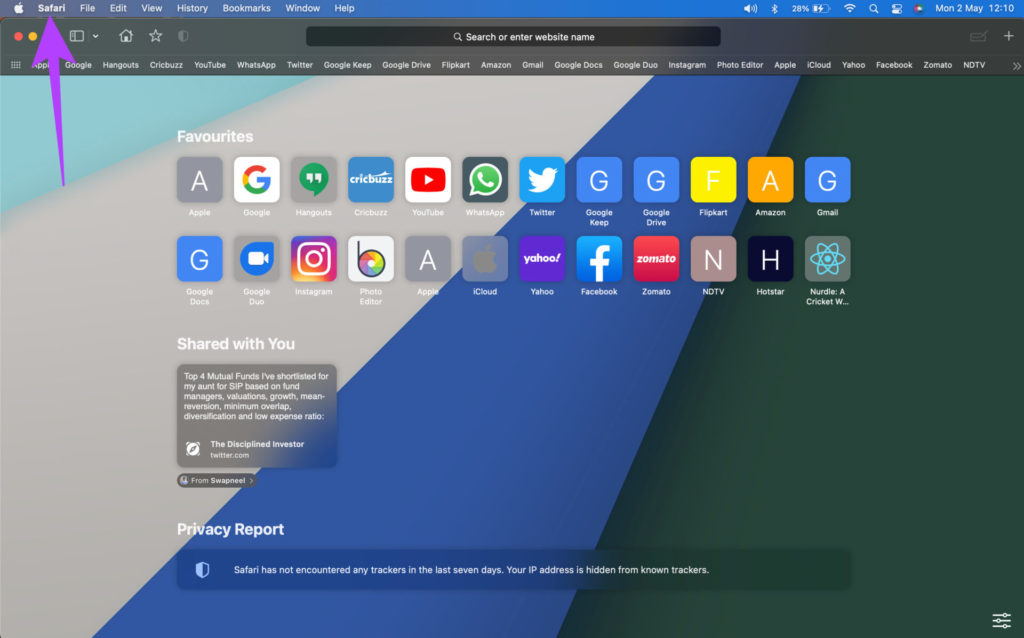Open the Google Drive favourite icon
Viewport: 1024px width, 638px height.
point(656,180)
